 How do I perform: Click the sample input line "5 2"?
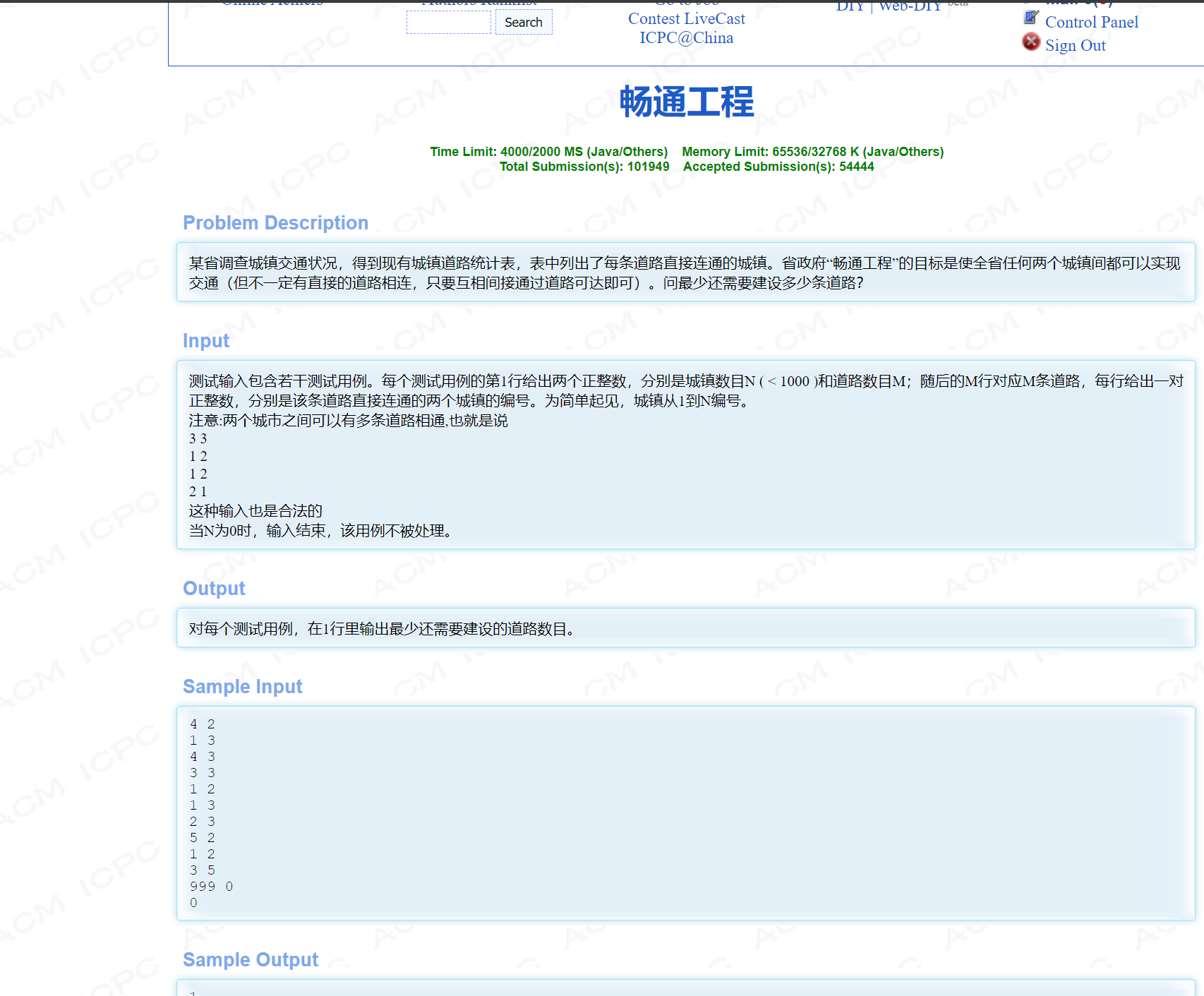203,838
